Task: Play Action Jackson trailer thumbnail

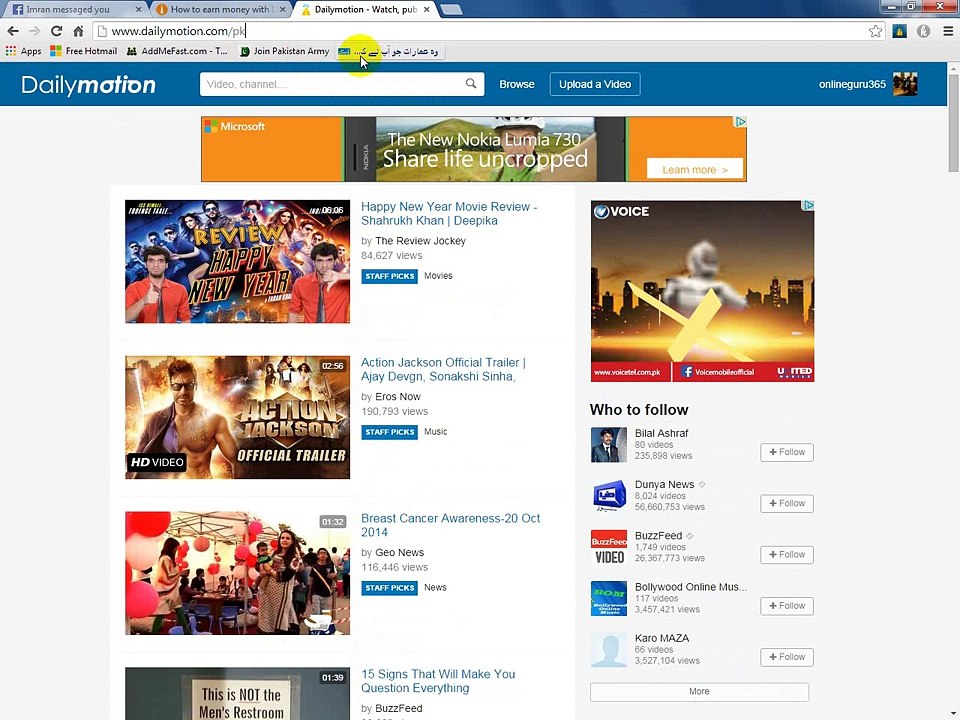Action: 238,417
